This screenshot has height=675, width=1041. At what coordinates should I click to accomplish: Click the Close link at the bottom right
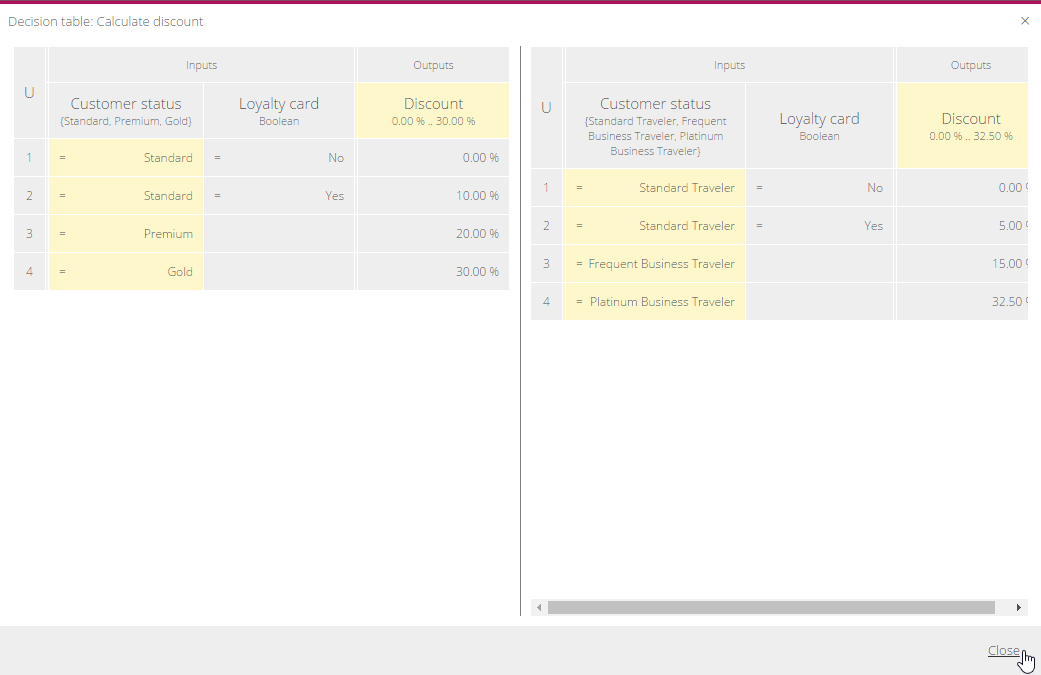pyautogui.click(x=1003, y=650)
